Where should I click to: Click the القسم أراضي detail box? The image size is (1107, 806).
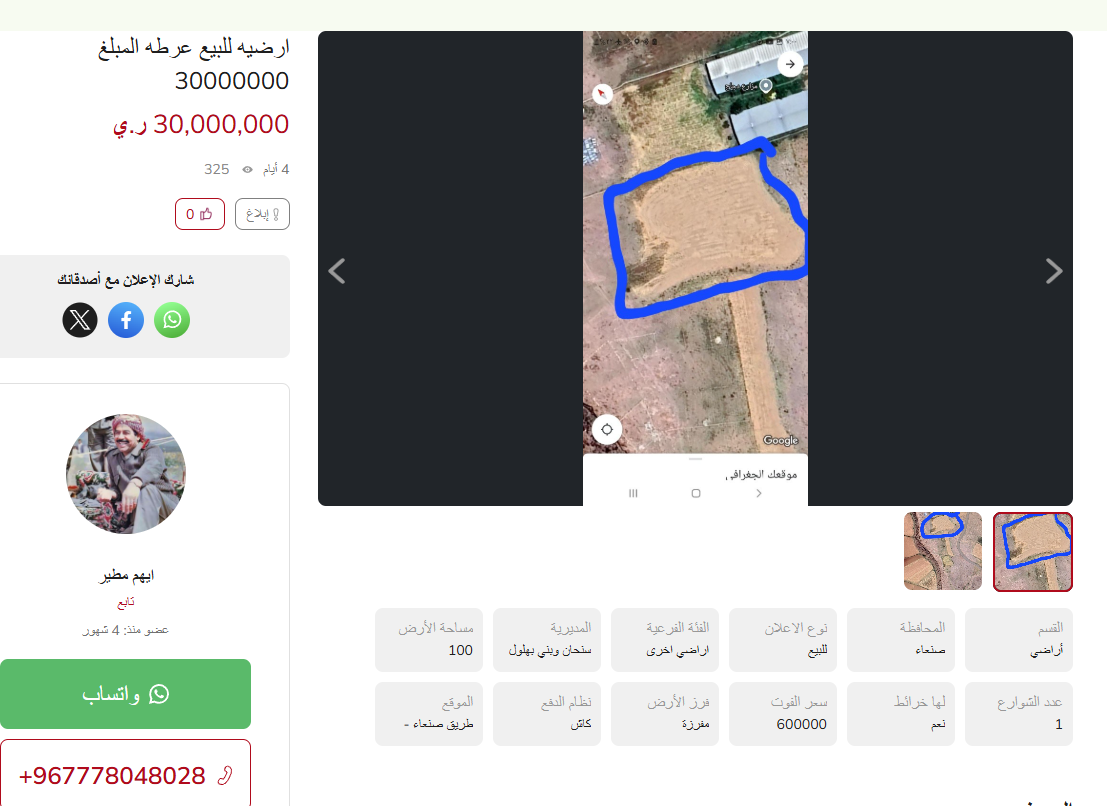(1019, 639)
